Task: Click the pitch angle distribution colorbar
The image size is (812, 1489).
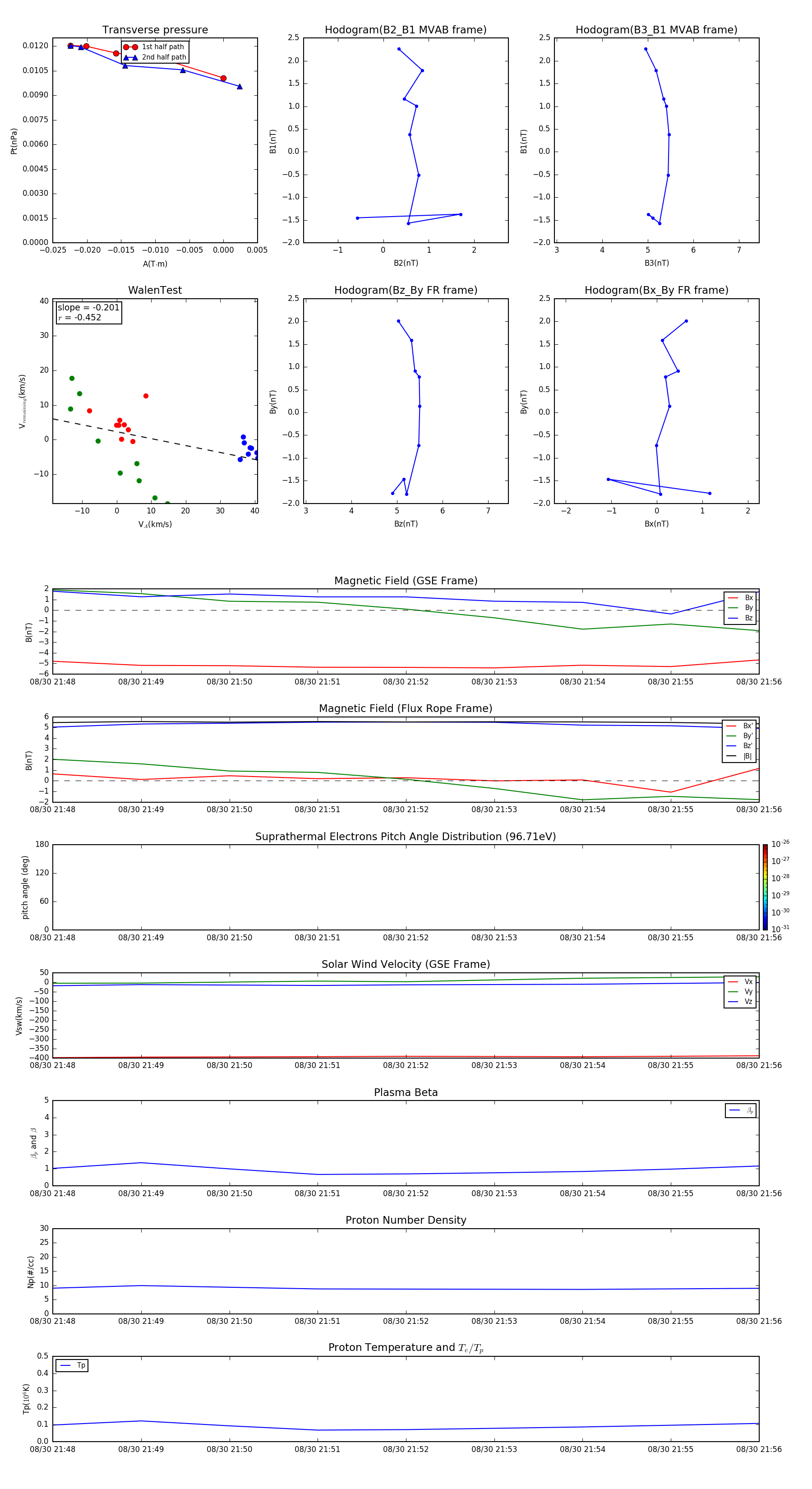Action: click(765, 887)
